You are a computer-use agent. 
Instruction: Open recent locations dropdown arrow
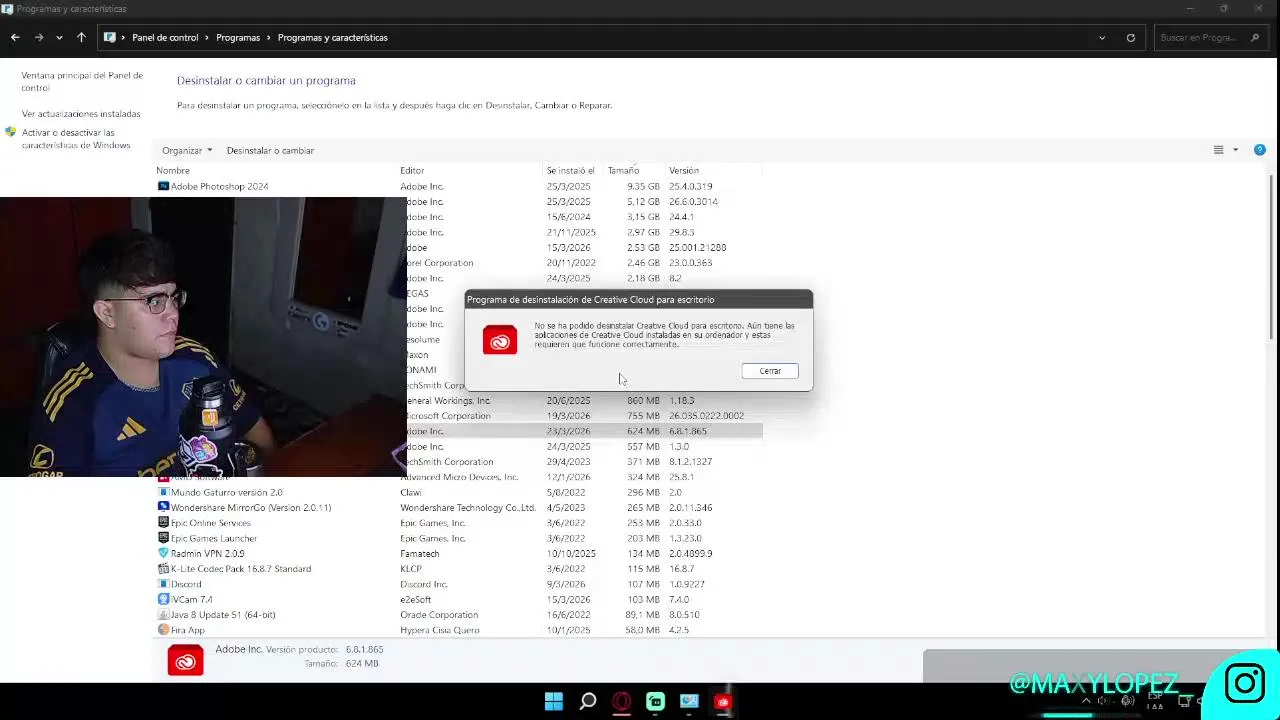pyautogui.click(x=59, y=38)
